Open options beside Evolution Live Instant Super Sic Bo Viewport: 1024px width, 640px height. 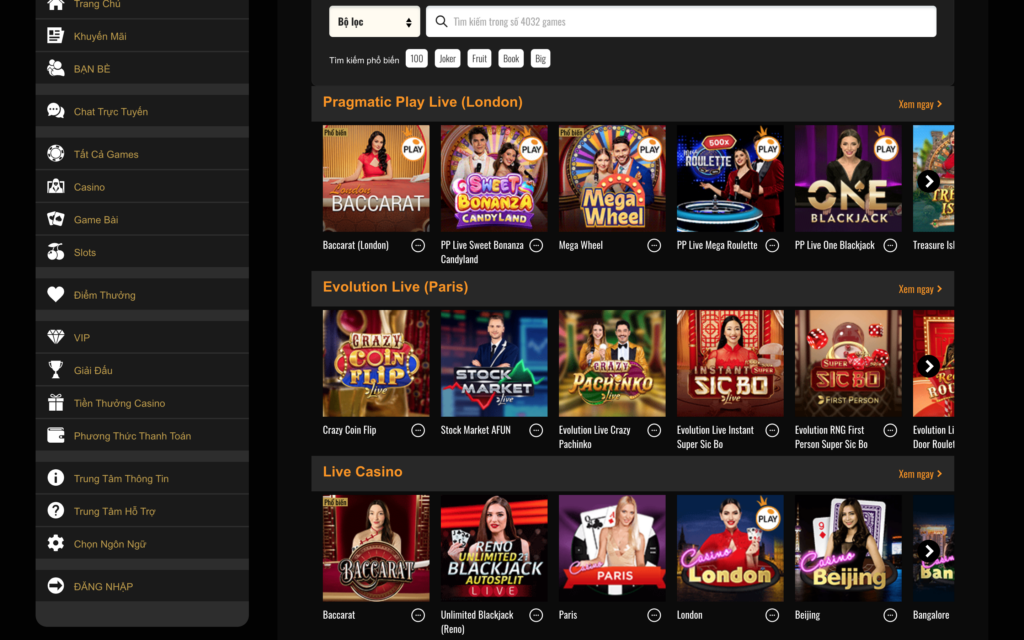point(772,430)
